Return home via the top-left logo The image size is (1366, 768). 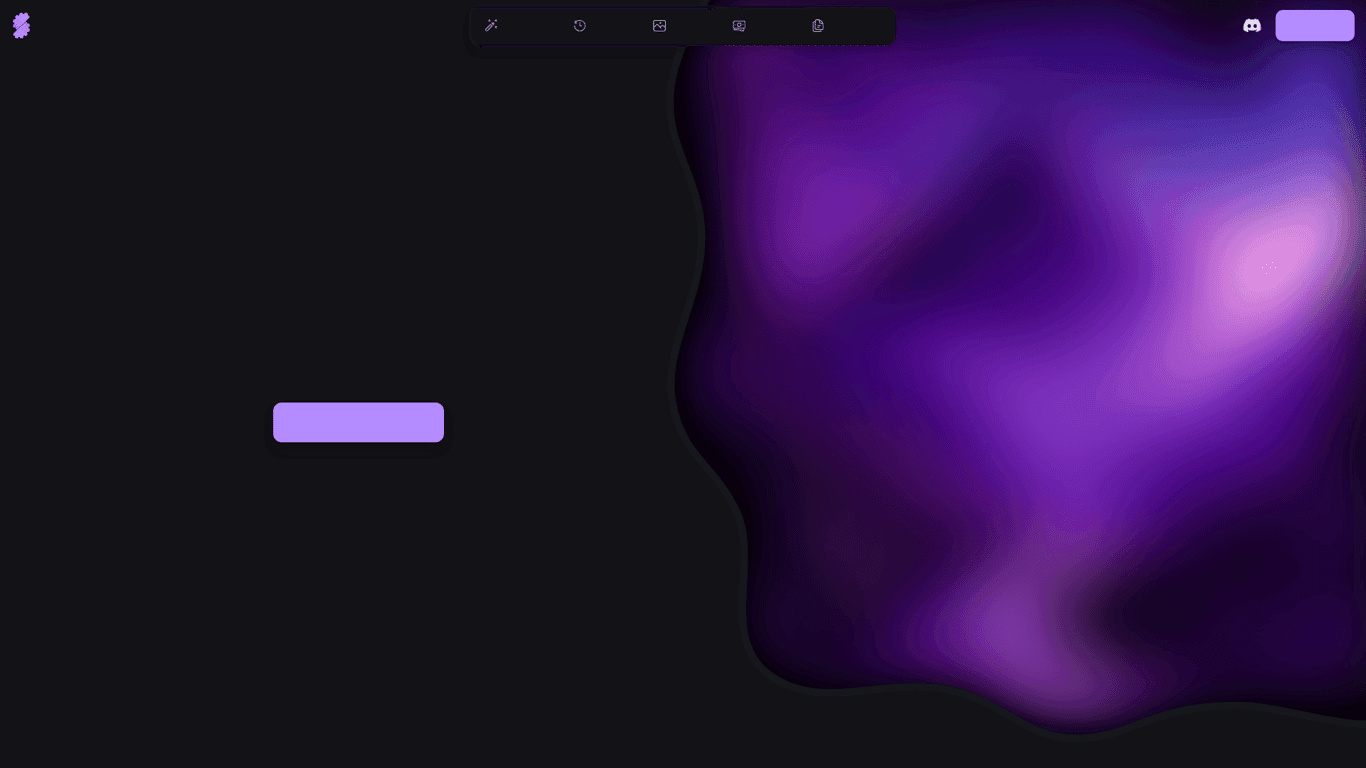(x=21, y=26)
